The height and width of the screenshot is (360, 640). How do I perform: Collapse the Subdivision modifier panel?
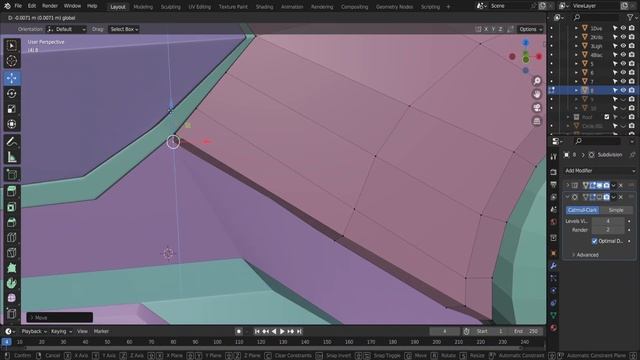[567, 197]
